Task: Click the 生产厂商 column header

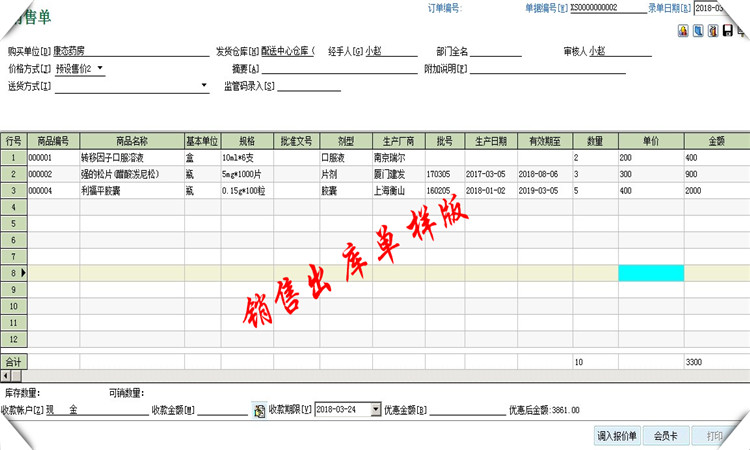Action: click(398, 141)
